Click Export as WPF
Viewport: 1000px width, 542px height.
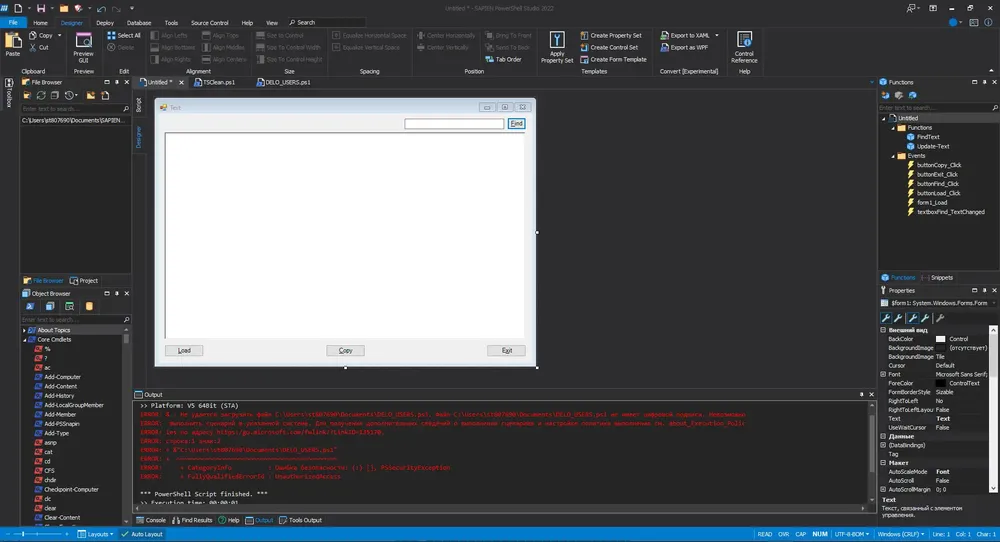tap(684, 47)
